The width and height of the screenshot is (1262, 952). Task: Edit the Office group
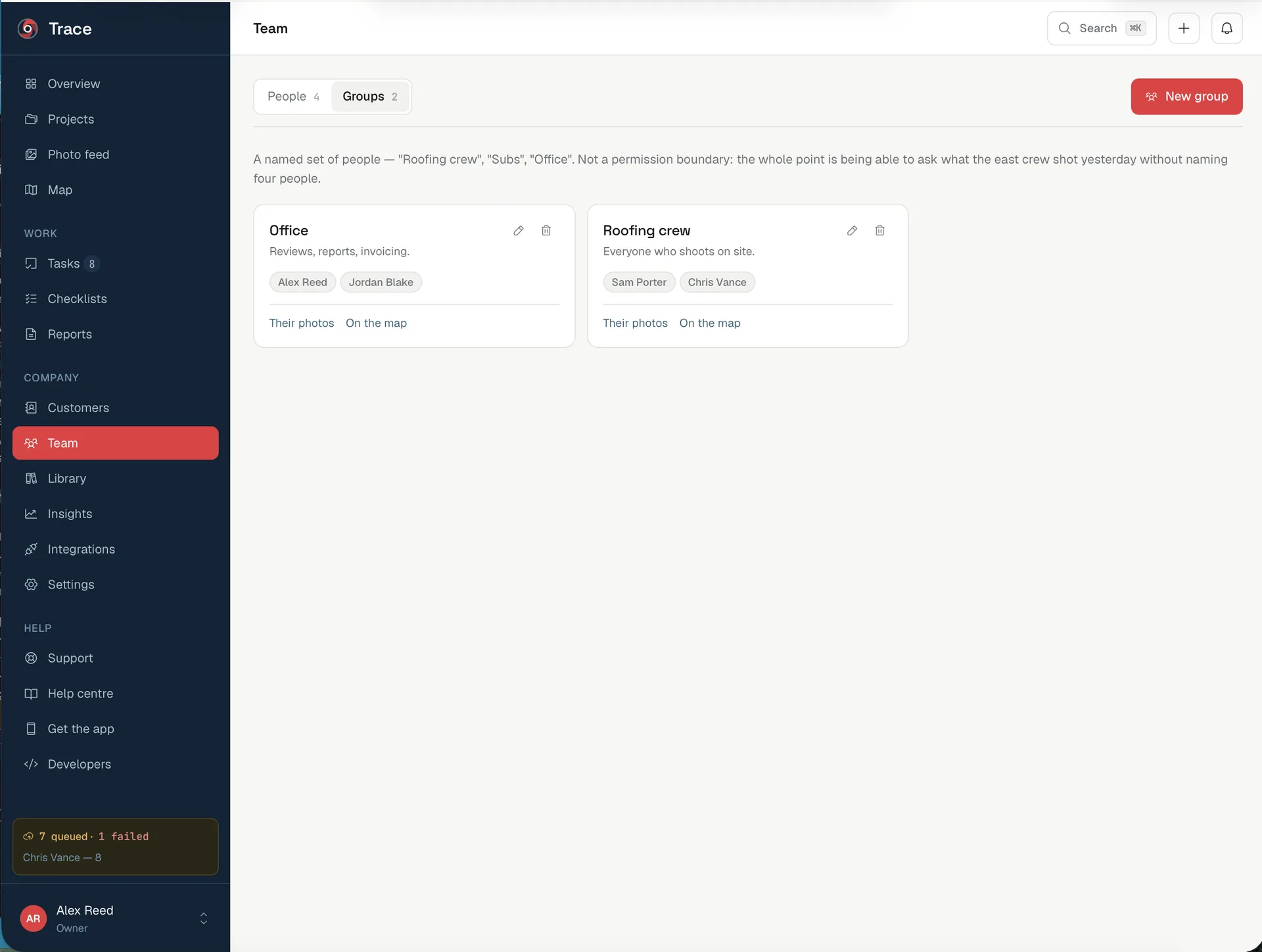click(x=519, y=231)
